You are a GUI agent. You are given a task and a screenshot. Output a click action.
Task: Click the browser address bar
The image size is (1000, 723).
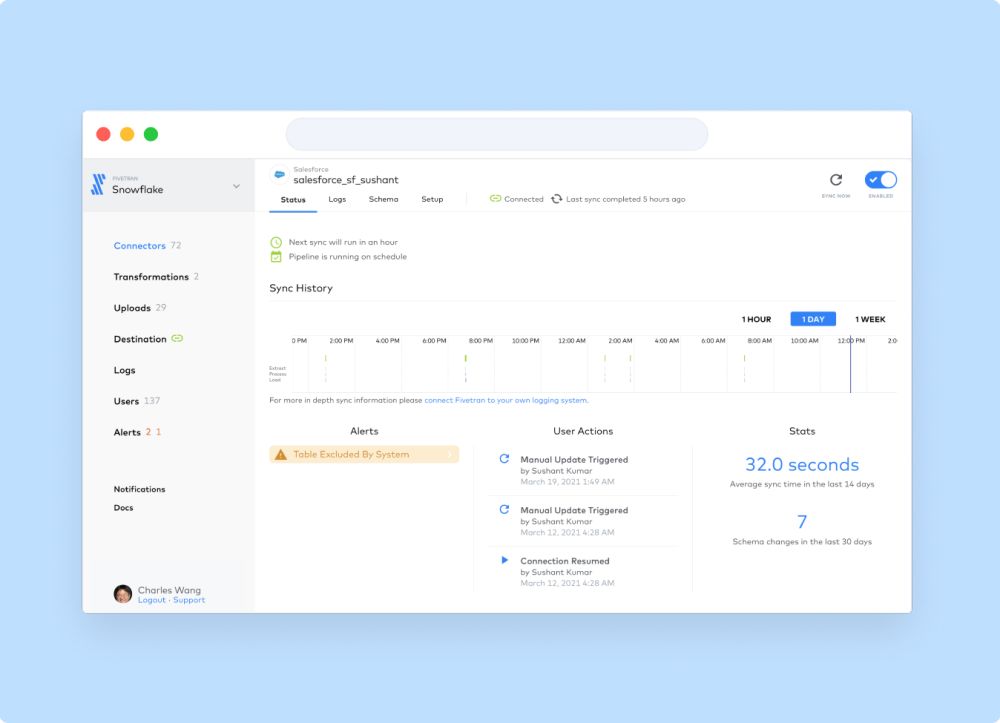497,134
